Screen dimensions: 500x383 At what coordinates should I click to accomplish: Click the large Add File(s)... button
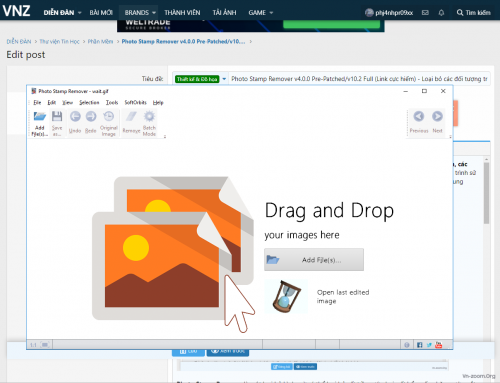click(314, 260)
